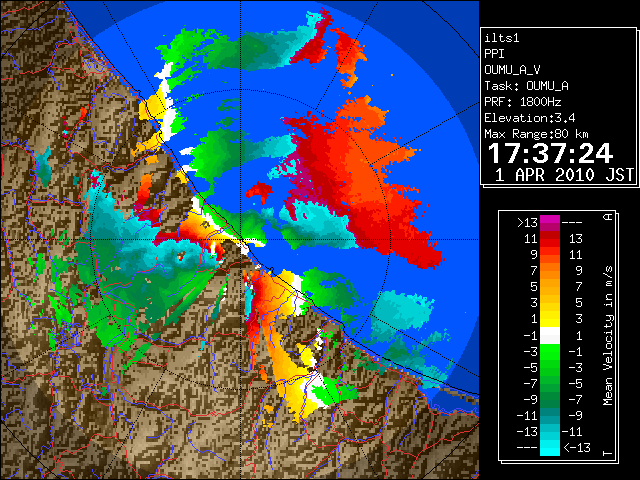Select the 'PPI' scan type text
The width and height of the screenshot is (640, 480).
[494, 54]
